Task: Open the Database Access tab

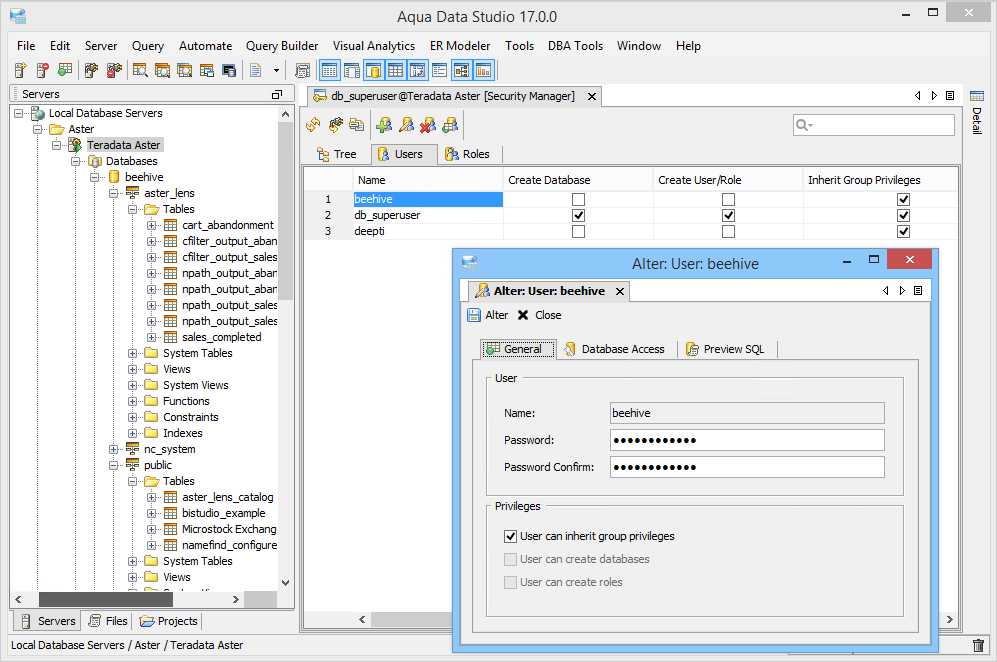Action: [x=614, y=349]
